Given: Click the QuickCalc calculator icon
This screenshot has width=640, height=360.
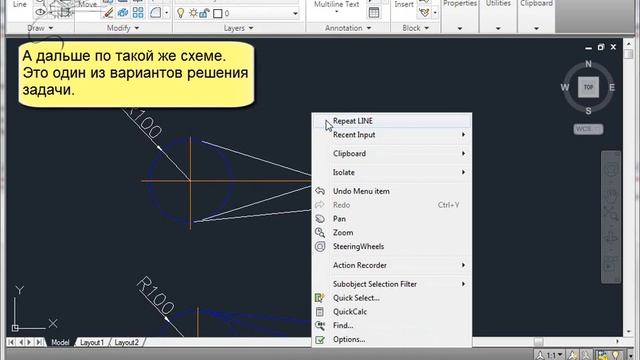Looking at the screenshot, I should (320, 312).
